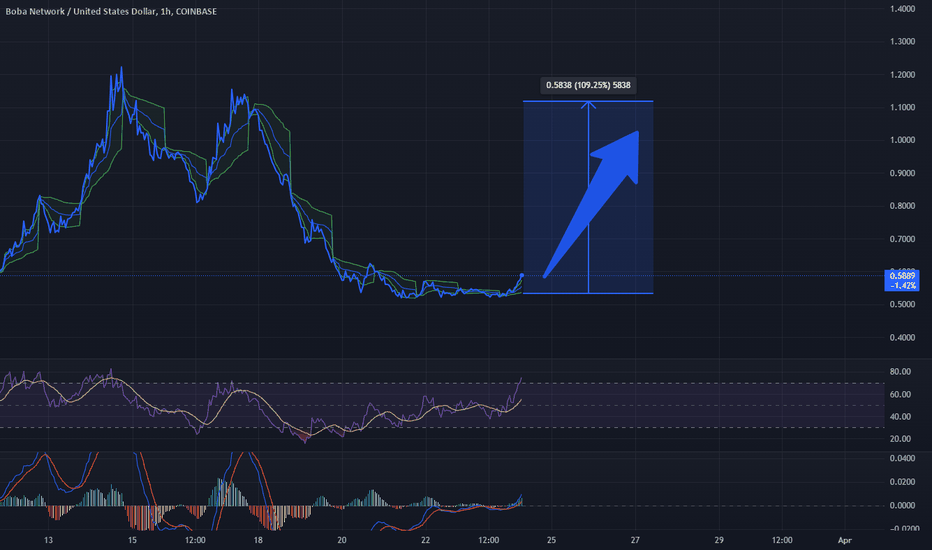
Task: Select the 0.7000 price axis label
Action: [x=902, y=240]
